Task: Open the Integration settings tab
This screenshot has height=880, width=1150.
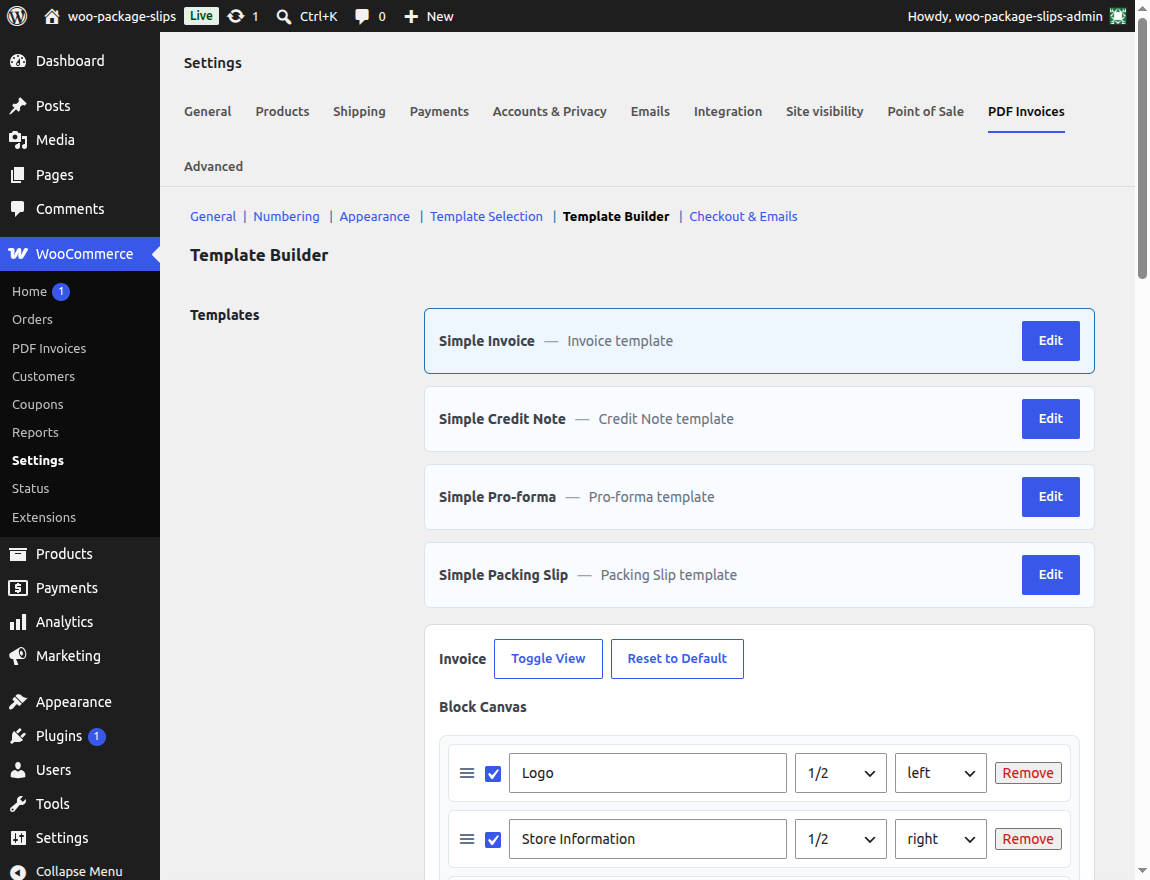Action: [728, 111]
